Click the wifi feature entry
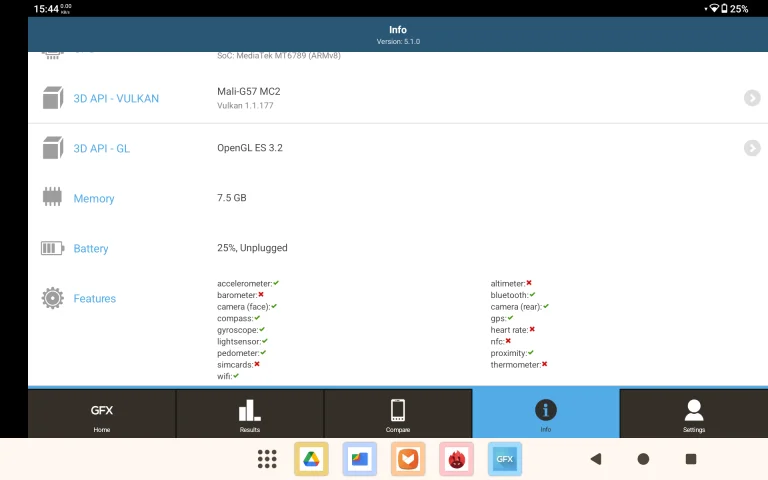Image resolution: width=768 pixels, height=480 pixels. point(228,376)
